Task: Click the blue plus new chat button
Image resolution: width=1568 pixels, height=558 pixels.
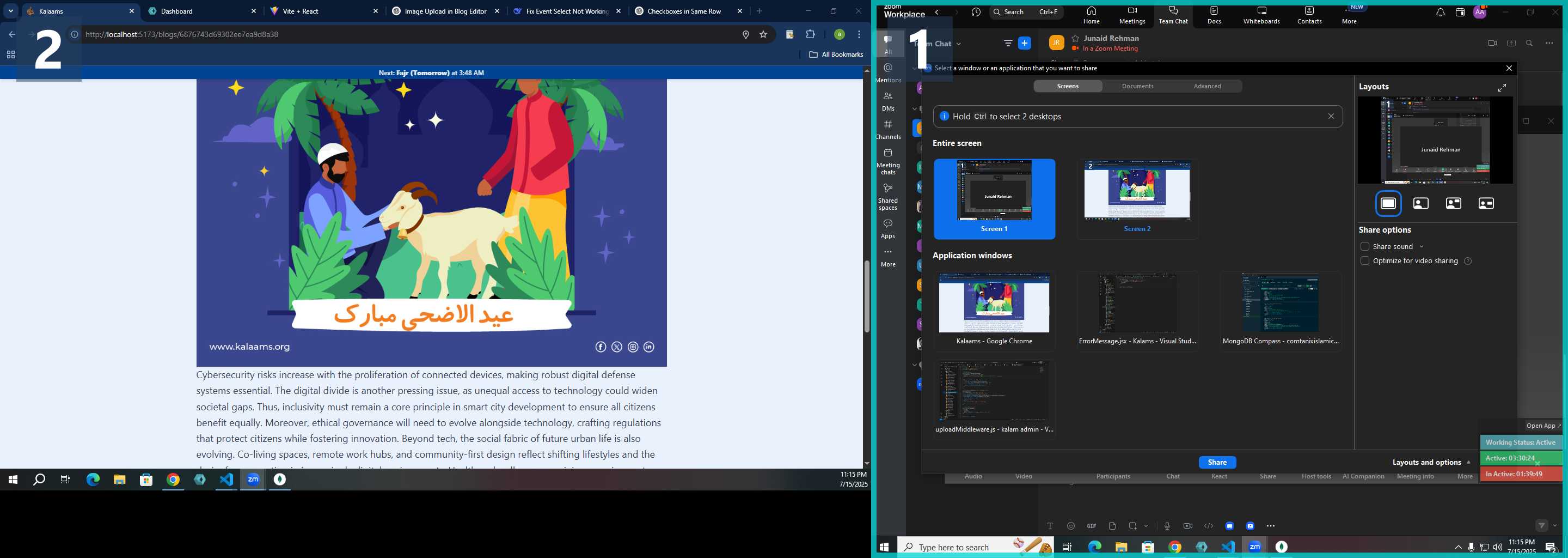Action: (1025, 43)
